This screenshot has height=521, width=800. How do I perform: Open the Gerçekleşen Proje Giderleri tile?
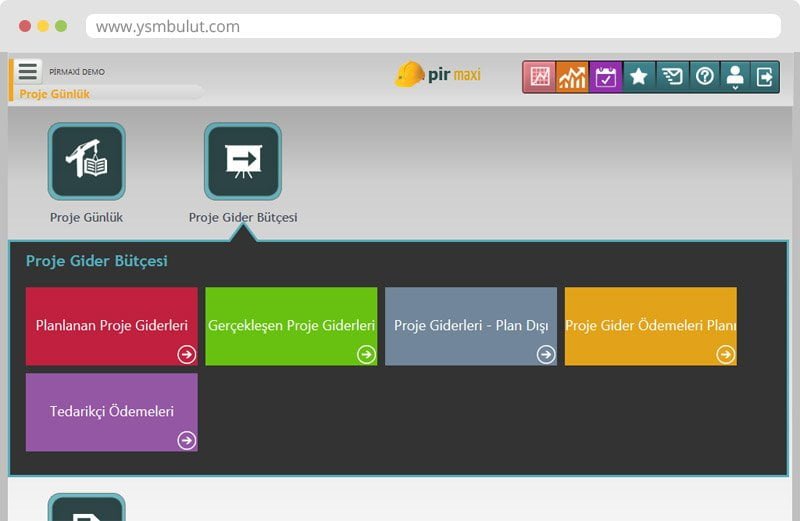click(291, 326)
